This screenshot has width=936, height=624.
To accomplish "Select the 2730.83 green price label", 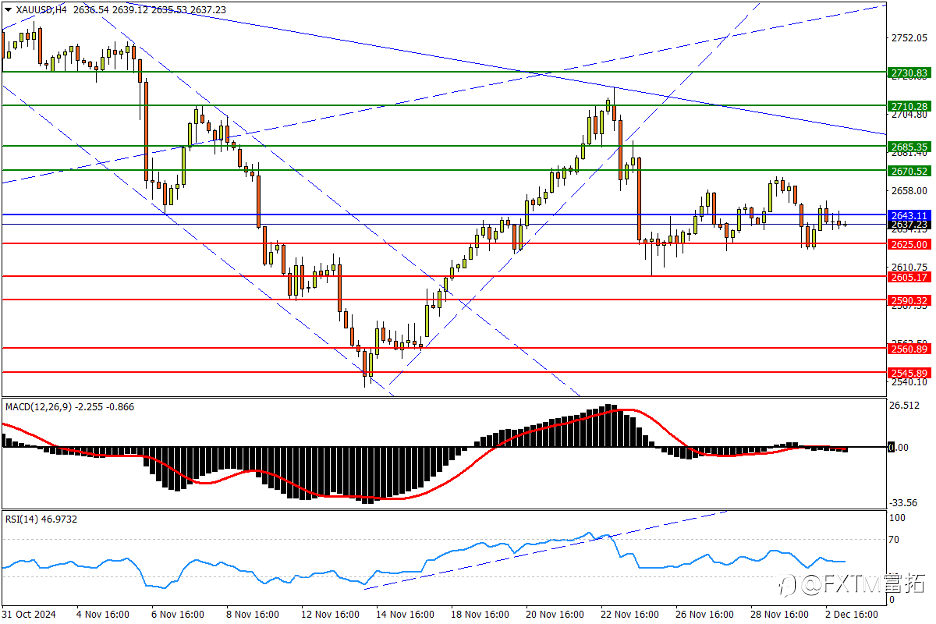I will point(909,73).
